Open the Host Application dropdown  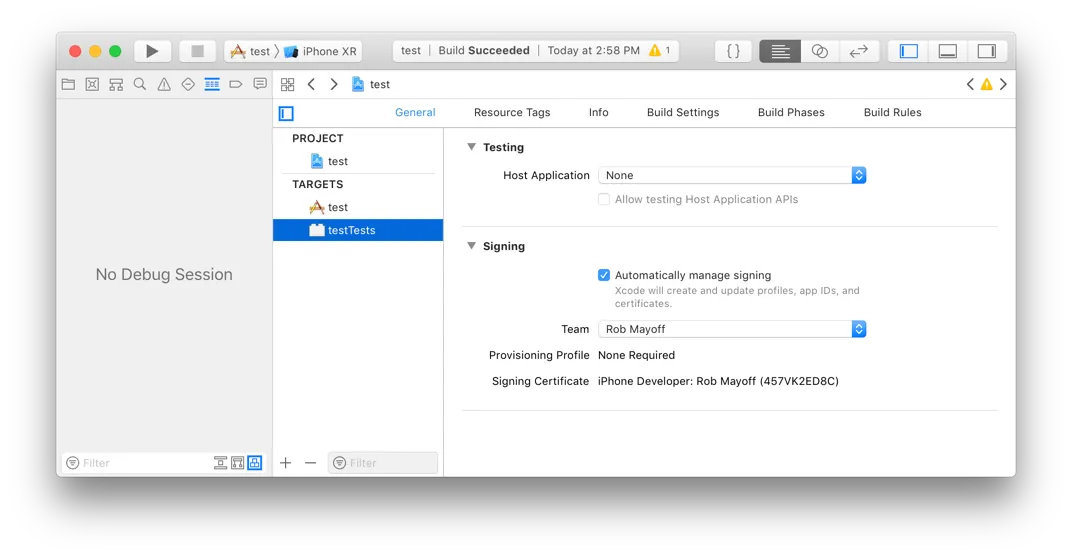pyautogui.click(x=732, y=176)
